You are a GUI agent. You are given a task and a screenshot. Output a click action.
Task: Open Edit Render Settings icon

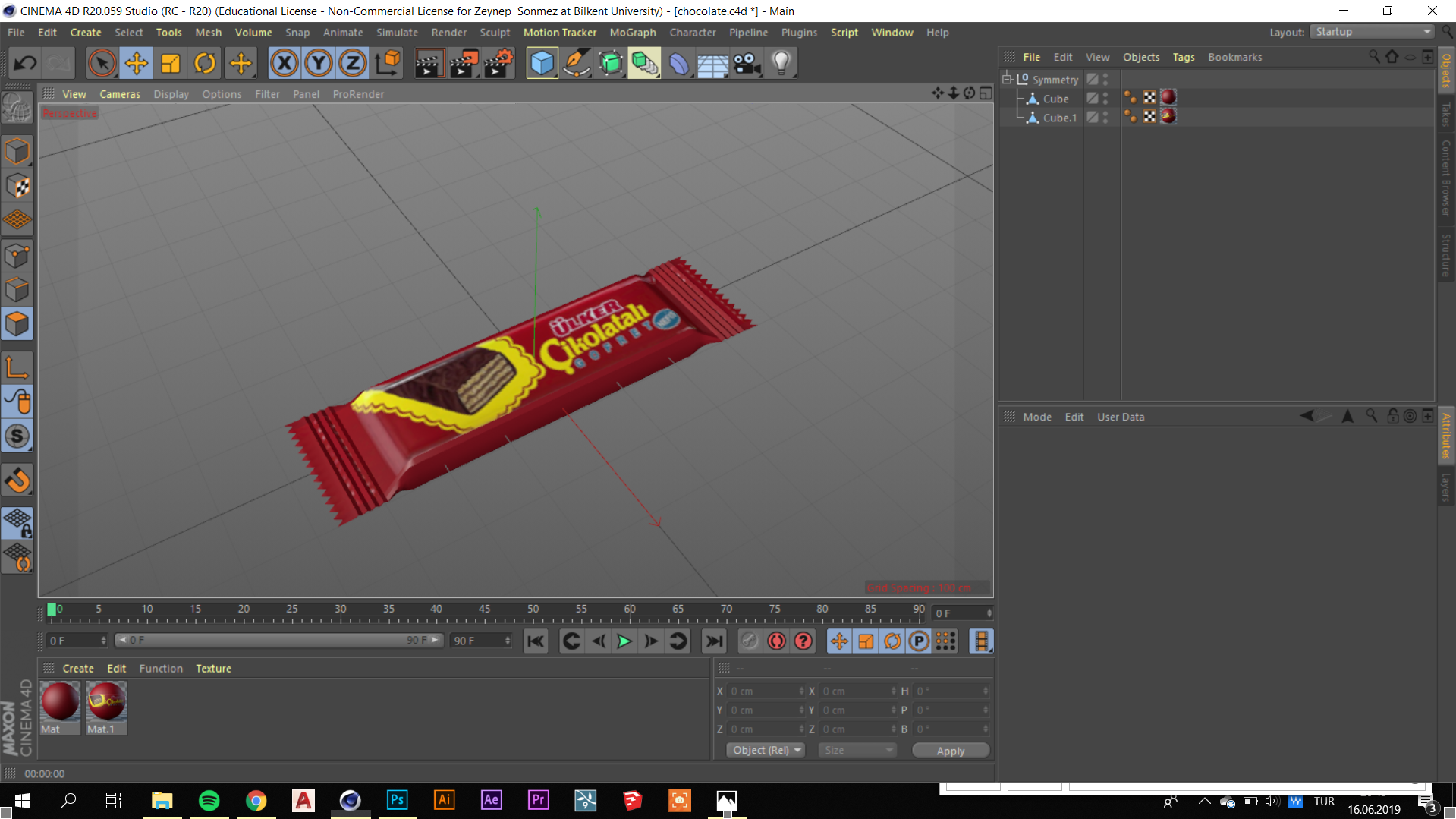tap(498, 64)
